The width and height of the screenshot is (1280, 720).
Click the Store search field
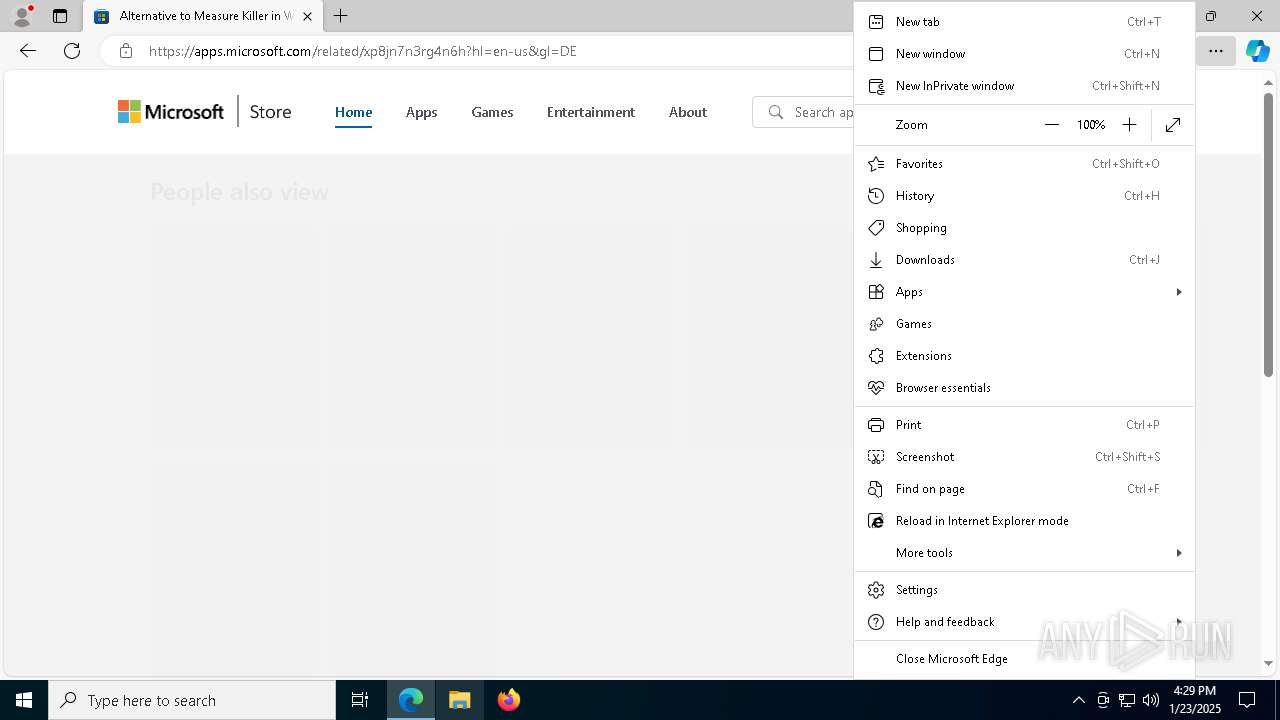coord(803,112)
